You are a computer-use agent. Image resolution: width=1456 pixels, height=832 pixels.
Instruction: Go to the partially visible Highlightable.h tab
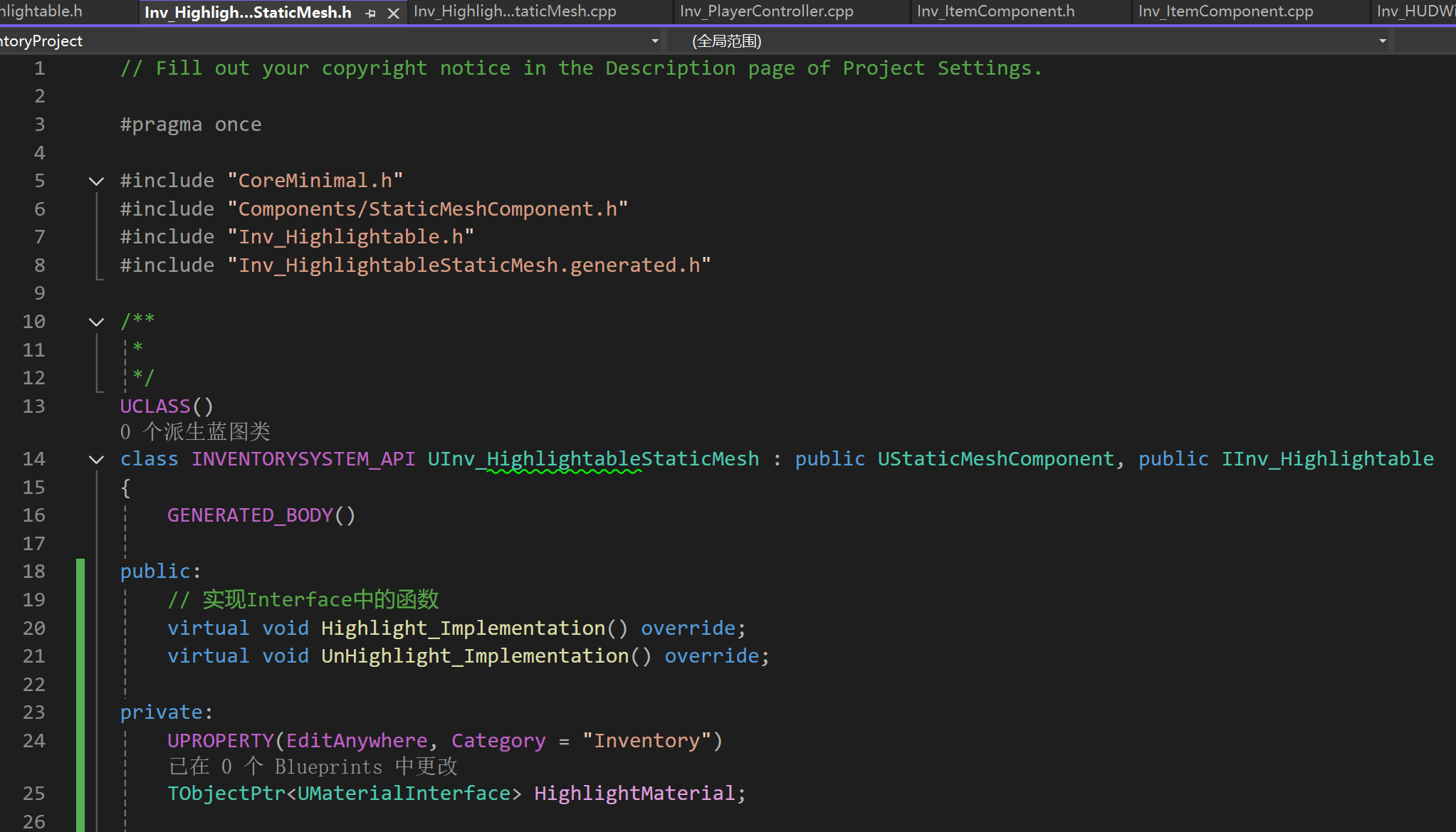tap(41, 11)
